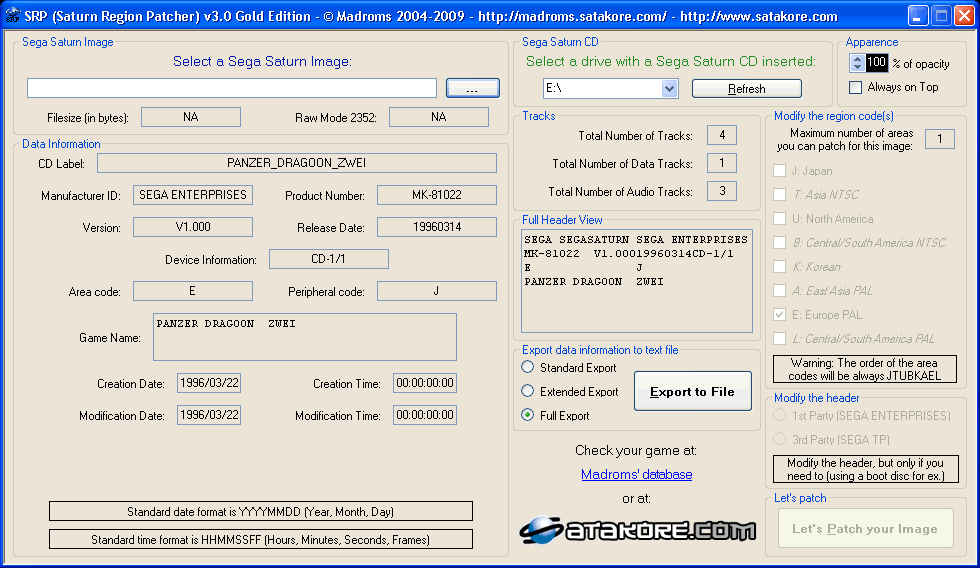Viewport: 980px width, 568px height.
Task: Click the Satakore.com logo
Action: tap(638, 530)
